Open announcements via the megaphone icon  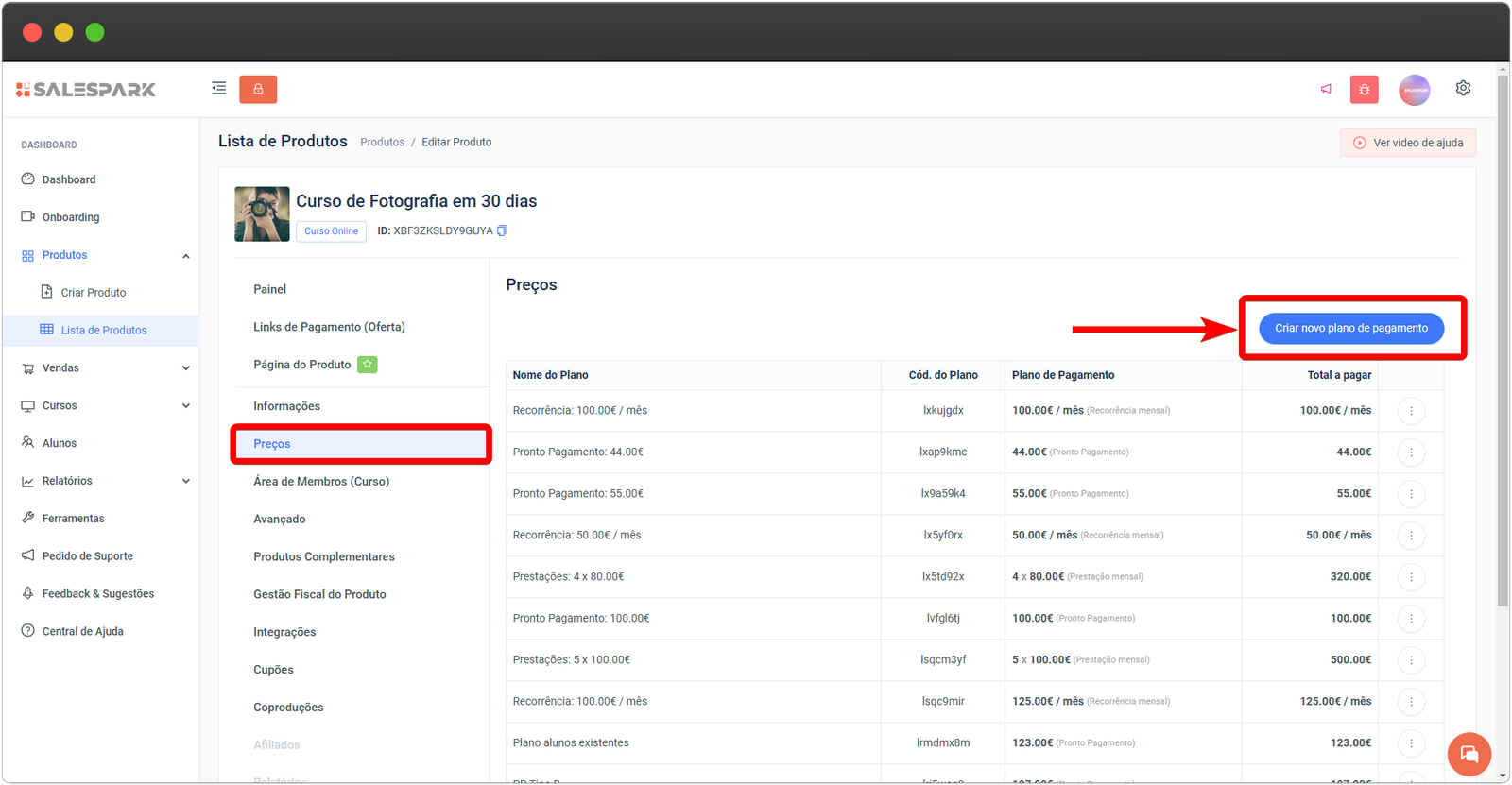pyautogui.click(x=1326, y=89)
